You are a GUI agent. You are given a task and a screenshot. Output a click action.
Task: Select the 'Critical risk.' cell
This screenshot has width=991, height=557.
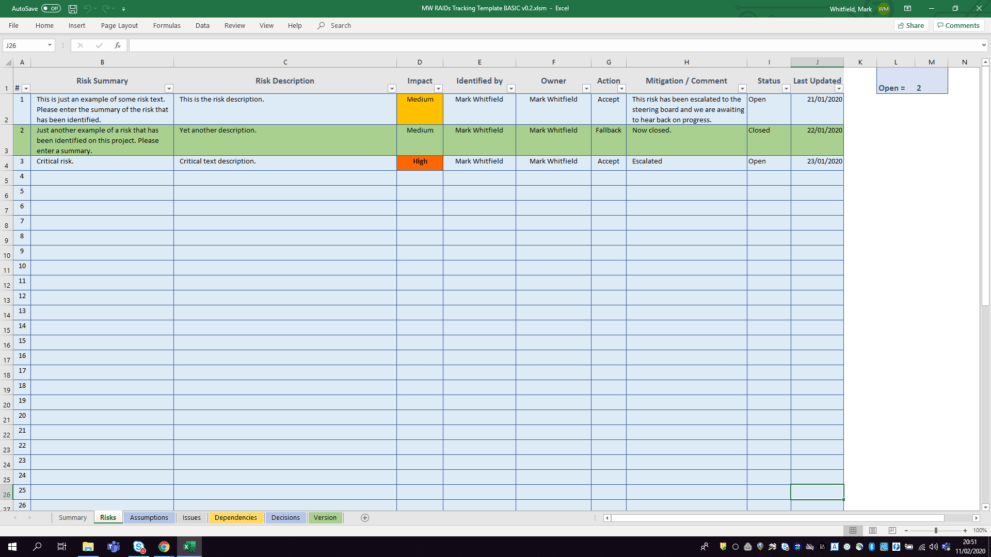102,163
